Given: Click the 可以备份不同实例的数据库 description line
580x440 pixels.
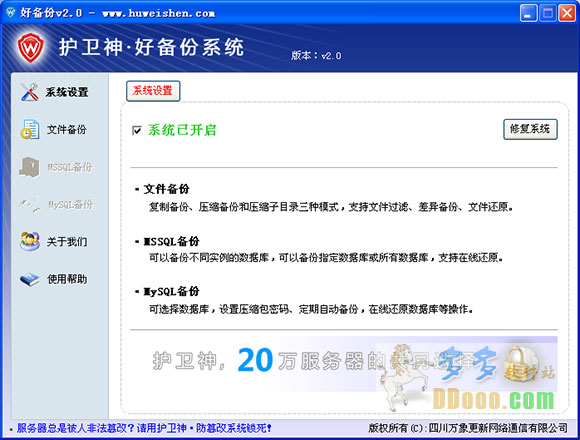Looking at the screenshot, I should 326,258.
